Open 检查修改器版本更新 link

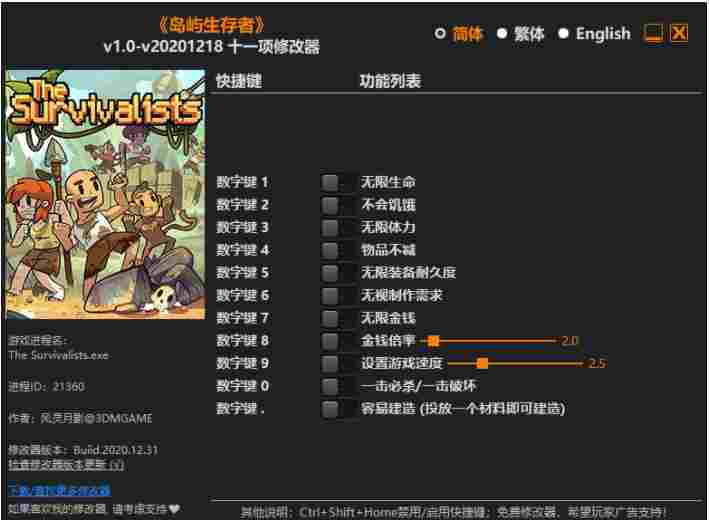(x=66, y=464)
